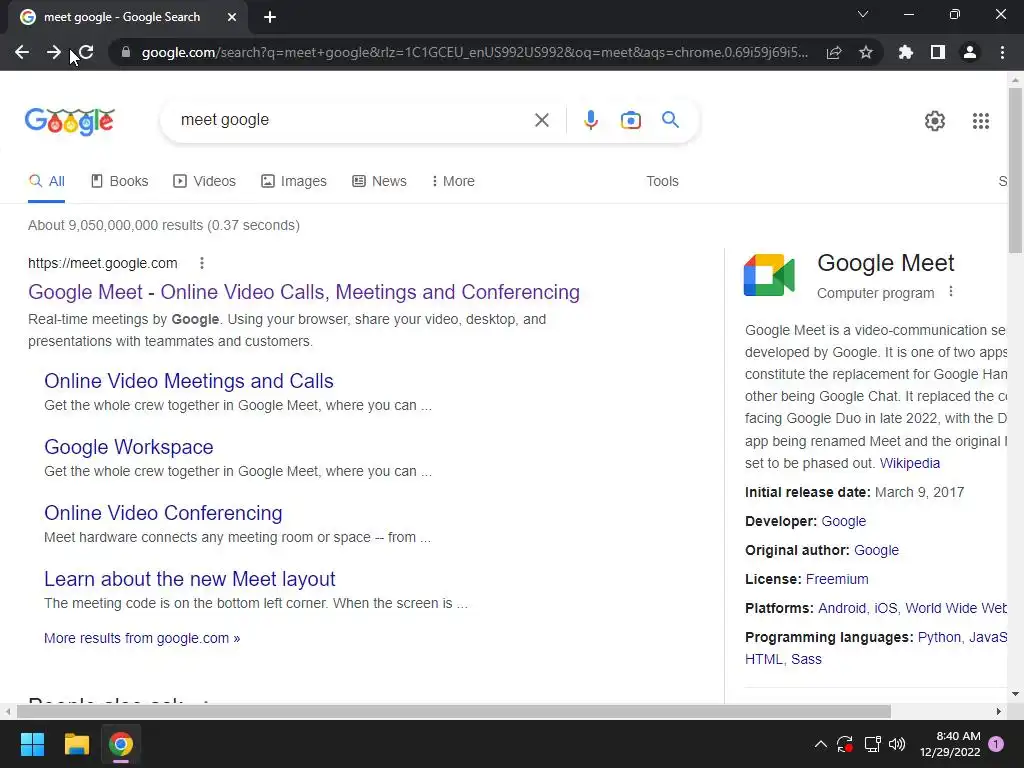This screenshot has height=768, width=1024.
Task: Open the notification badge in taskbar
Action: [x=996, y=744]
